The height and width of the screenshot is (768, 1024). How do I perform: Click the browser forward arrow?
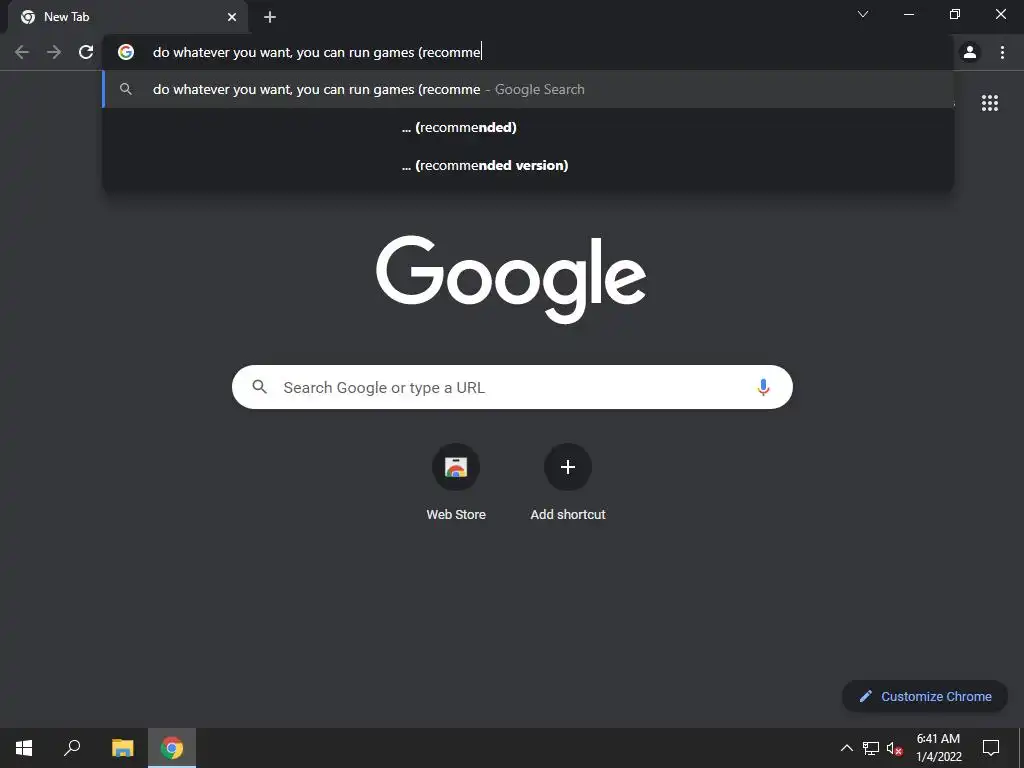(54, 52)
